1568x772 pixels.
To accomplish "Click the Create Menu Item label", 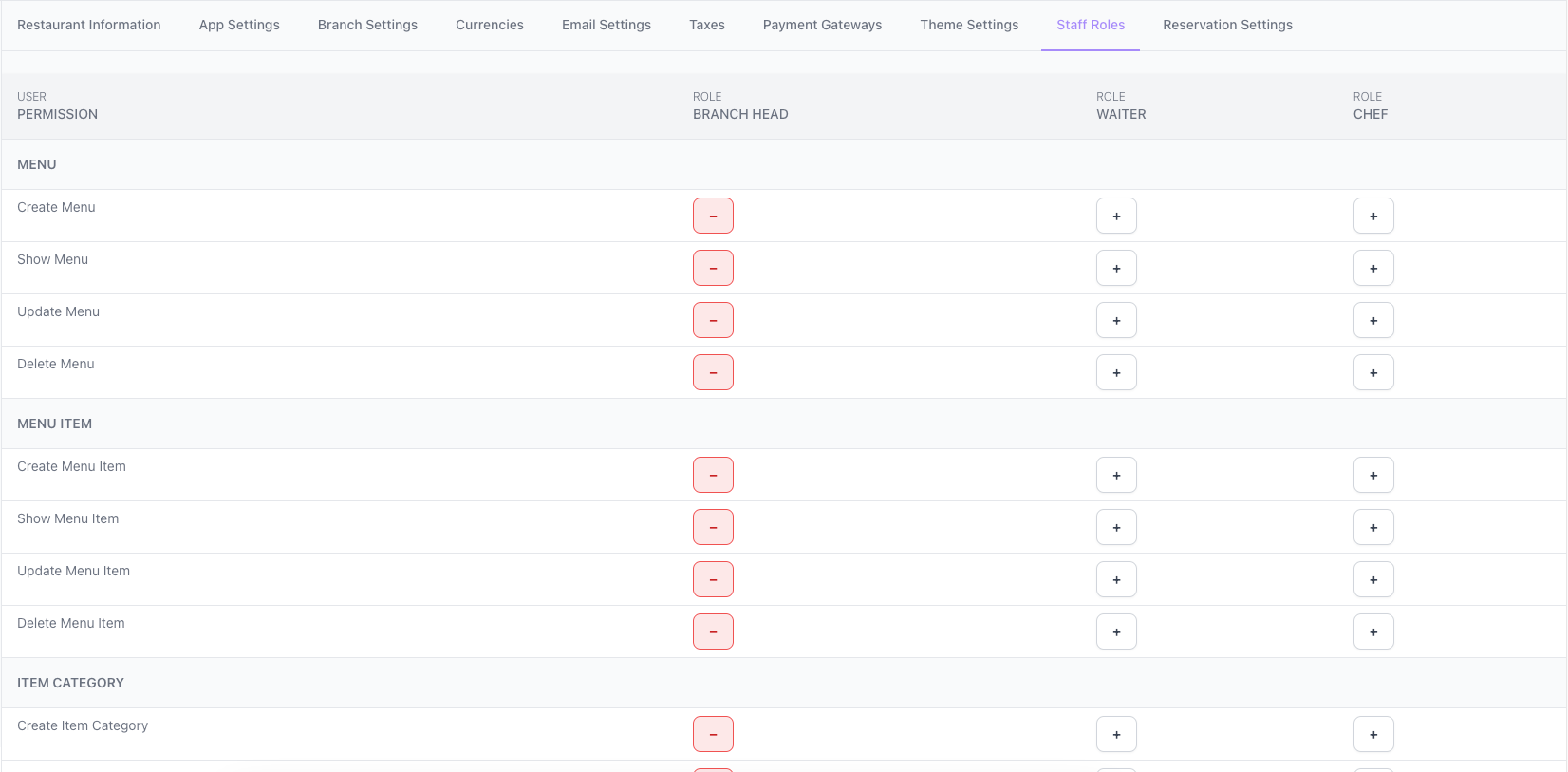I will pyautogui.click(x=71, y=466).
